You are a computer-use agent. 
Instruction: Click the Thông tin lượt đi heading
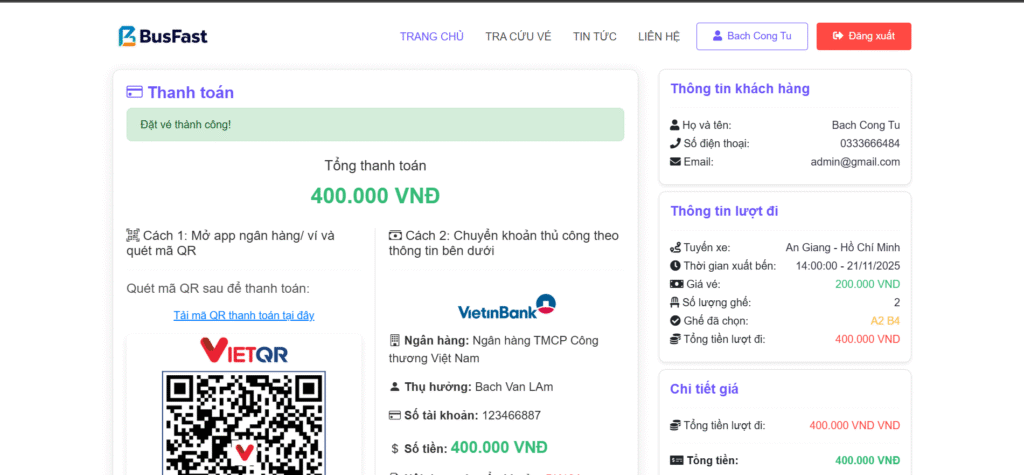pos(724,211)
